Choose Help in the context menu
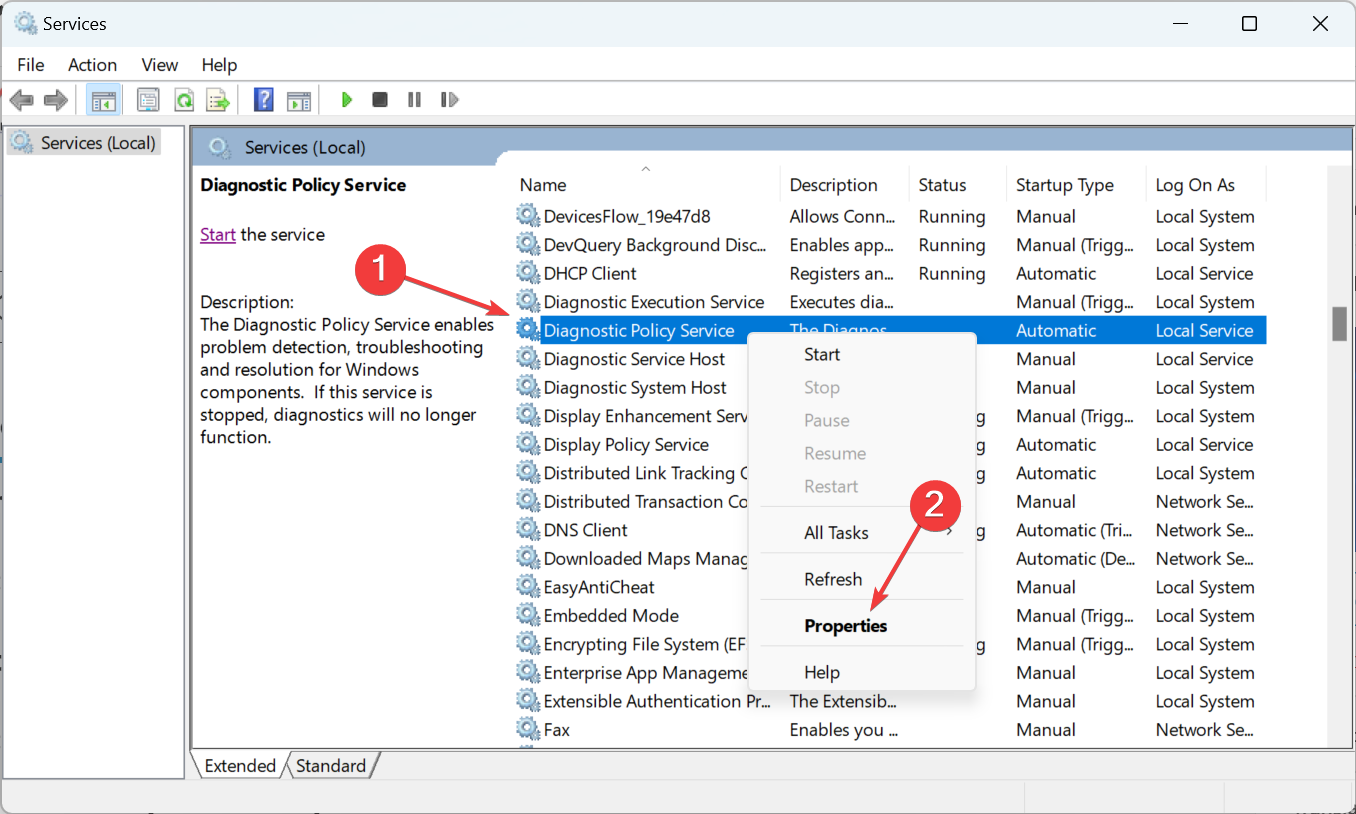 pyautogui.click(x=861, y=672)
